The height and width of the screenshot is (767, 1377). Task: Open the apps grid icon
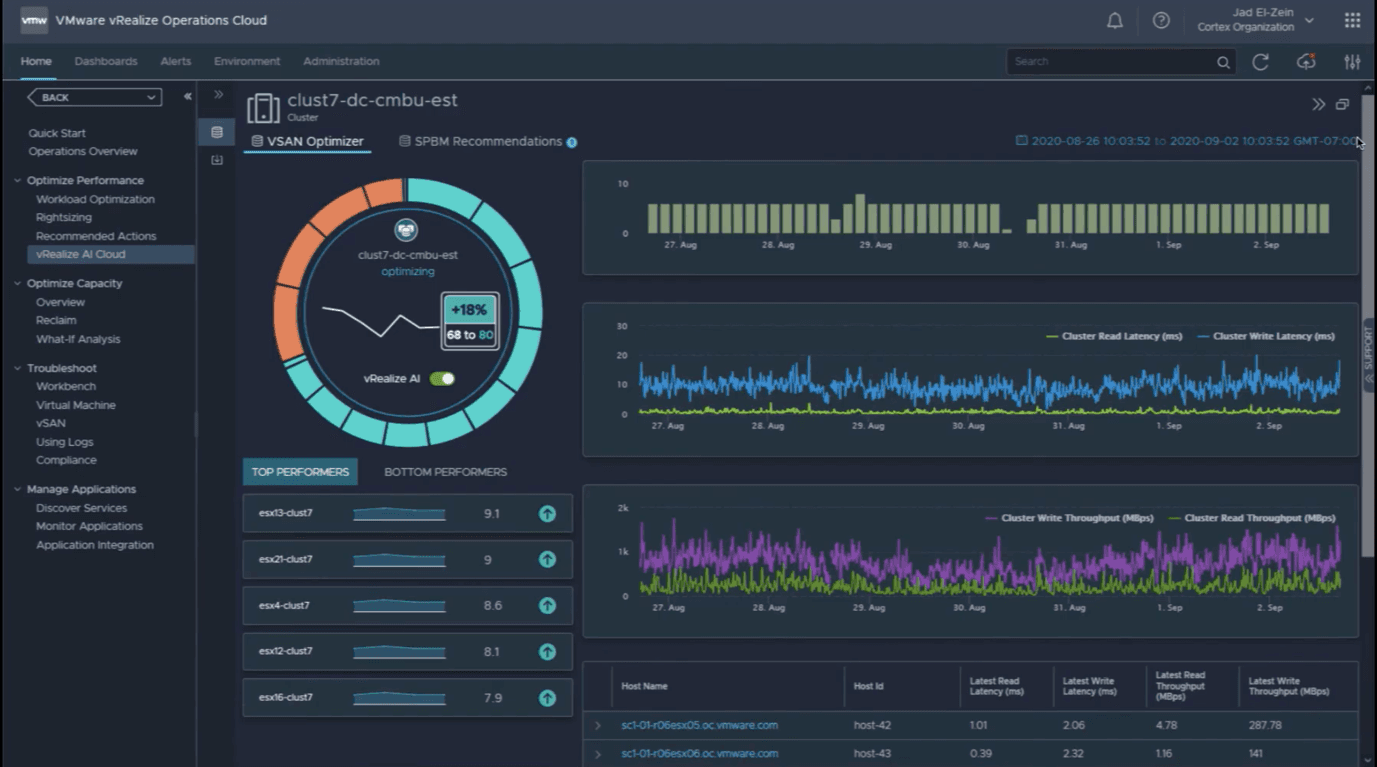click(x=1352, y=21)
